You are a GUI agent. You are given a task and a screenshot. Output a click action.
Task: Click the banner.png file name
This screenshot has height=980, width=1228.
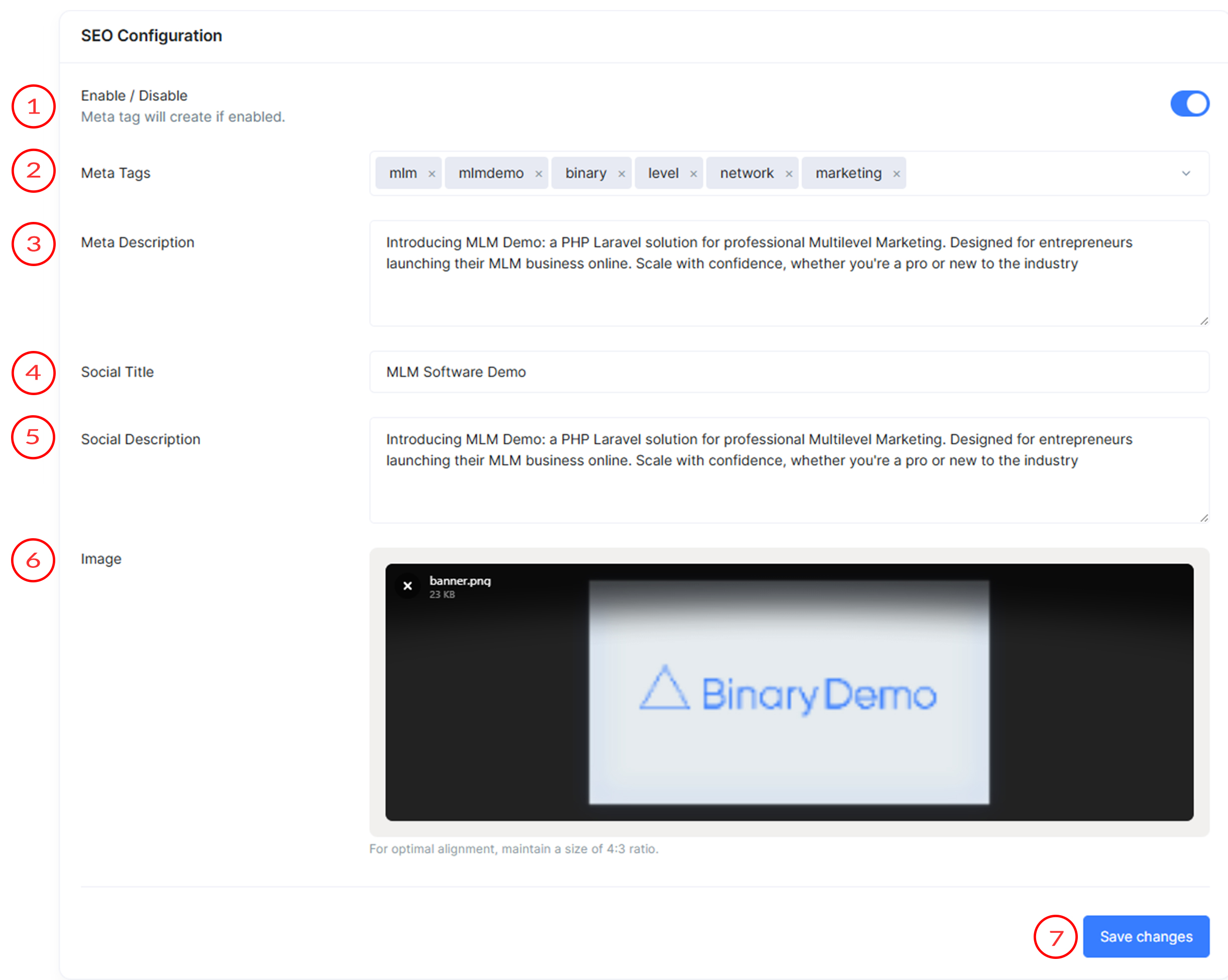tap(460, 581)
